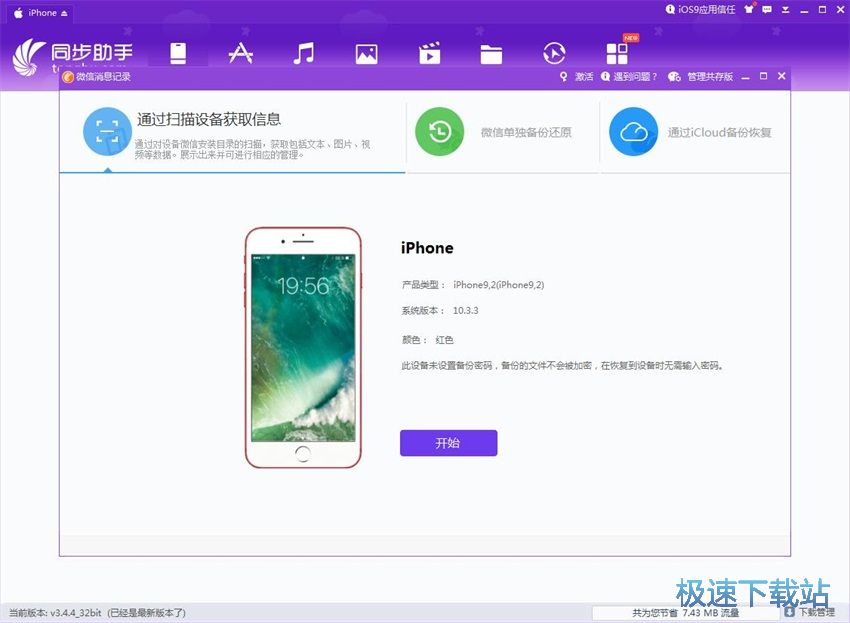Viewport: 850px width, 623px height.
Task: Click the 同步助手 logo
Action: 73,56
